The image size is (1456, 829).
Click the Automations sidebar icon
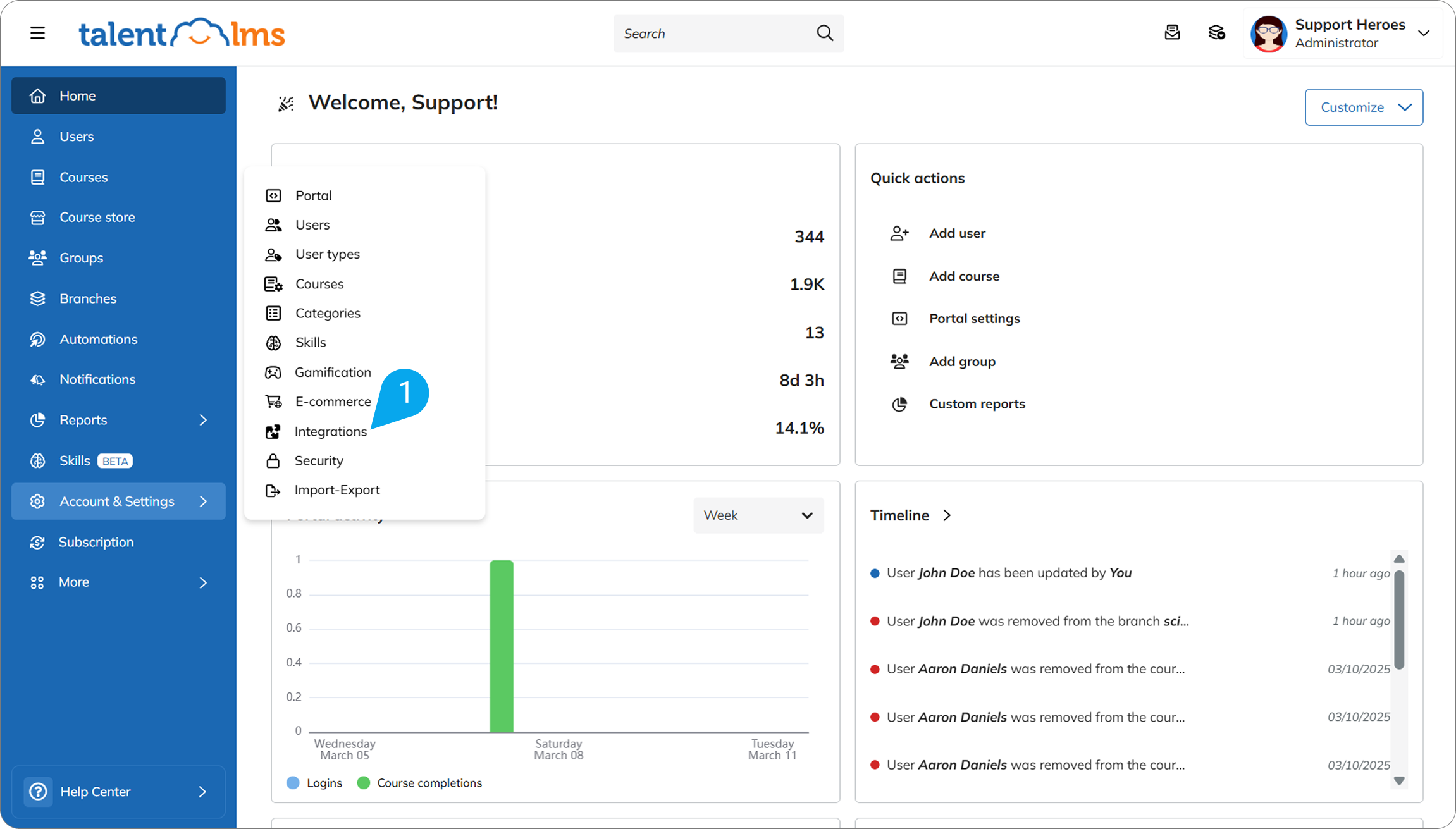click(x=37, y=339)
